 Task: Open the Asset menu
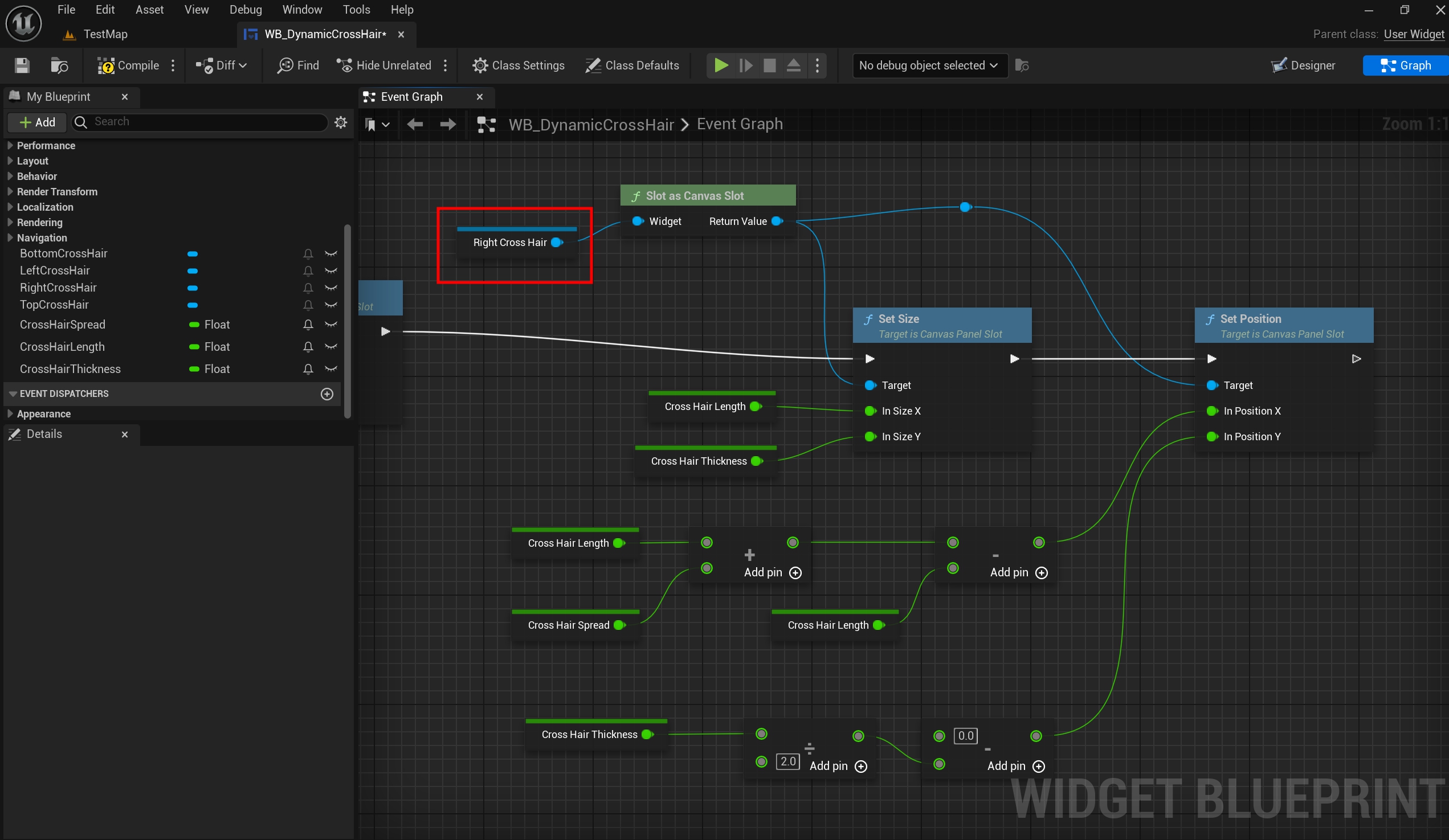click(149, 10)
